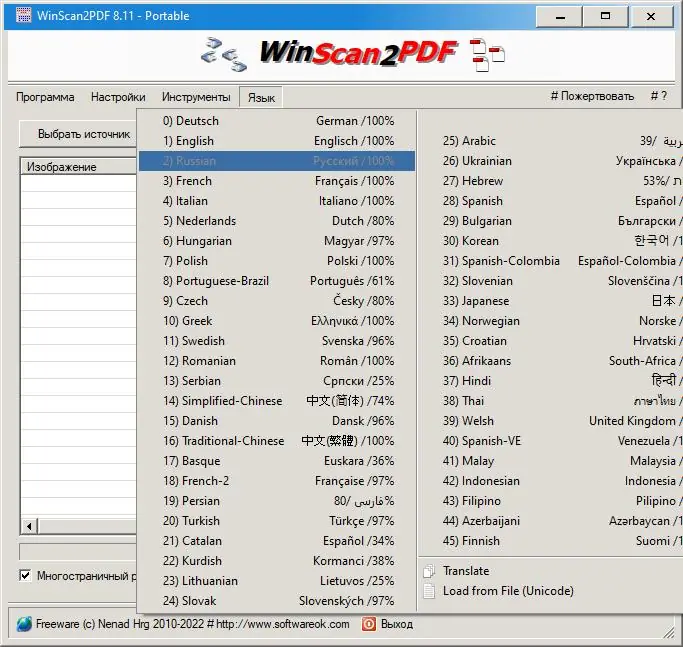
Task: Select 0) Deutsch language
Action: click(277, 121)
